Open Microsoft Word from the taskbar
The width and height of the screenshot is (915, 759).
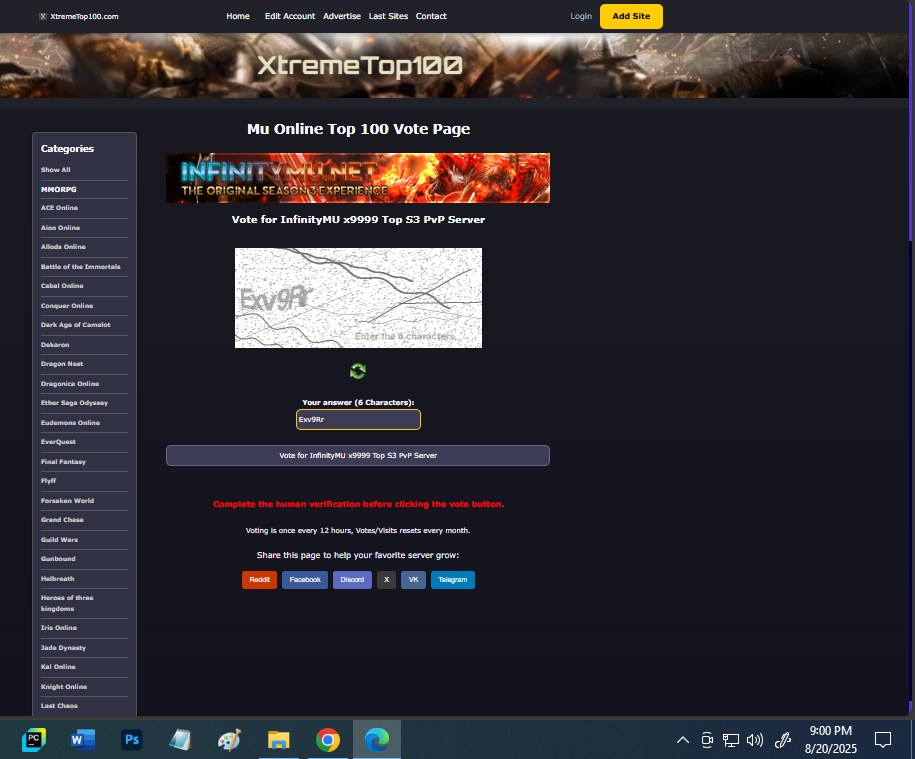(83, 740)
